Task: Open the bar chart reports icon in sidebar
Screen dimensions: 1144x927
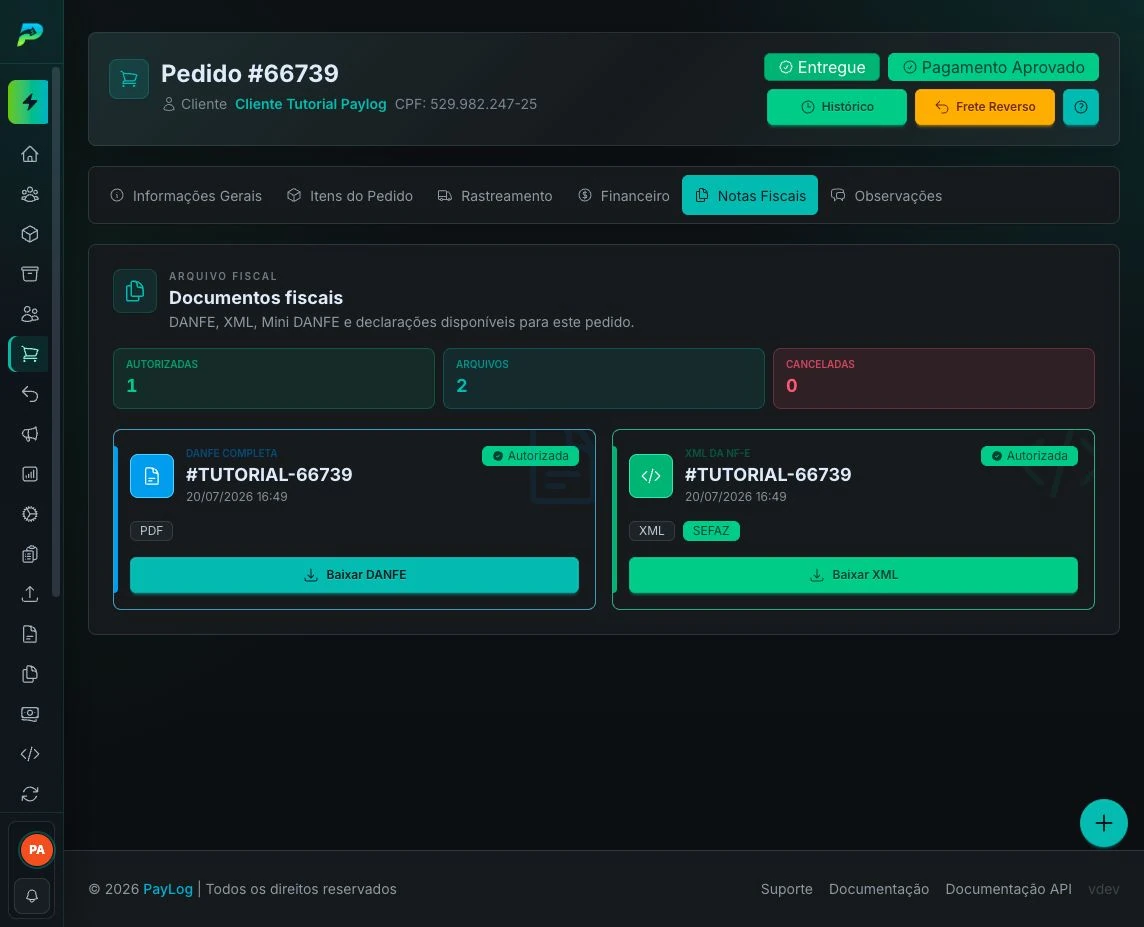Action: point(30,474)
